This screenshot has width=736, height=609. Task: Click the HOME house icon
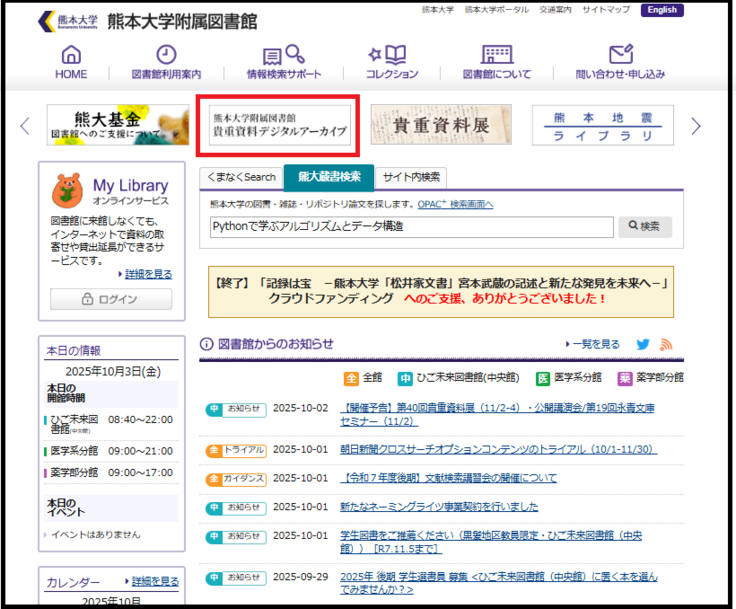click(71, 55)
